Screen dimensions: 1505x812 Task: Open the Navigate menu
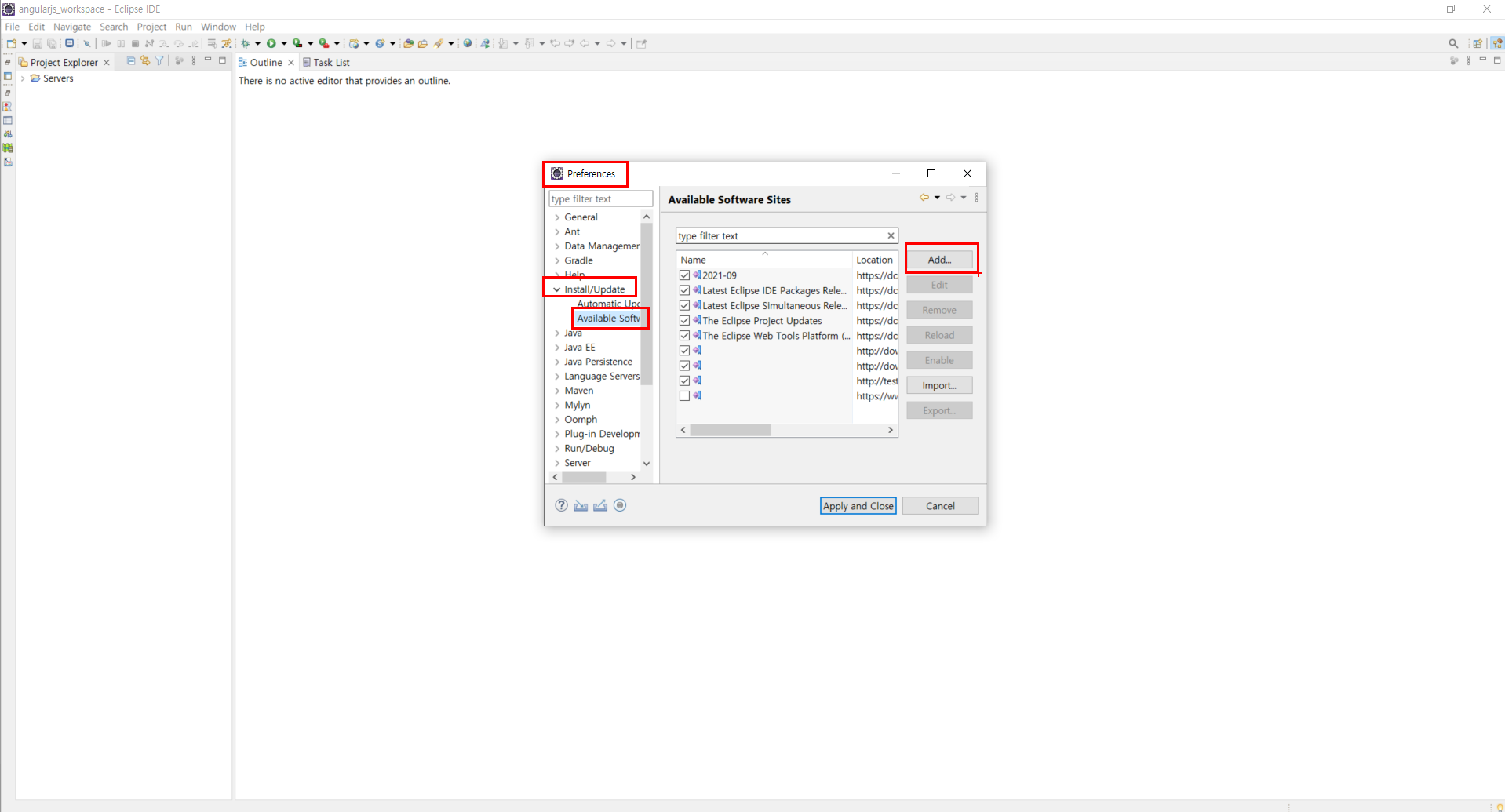[x=72, y=27]
